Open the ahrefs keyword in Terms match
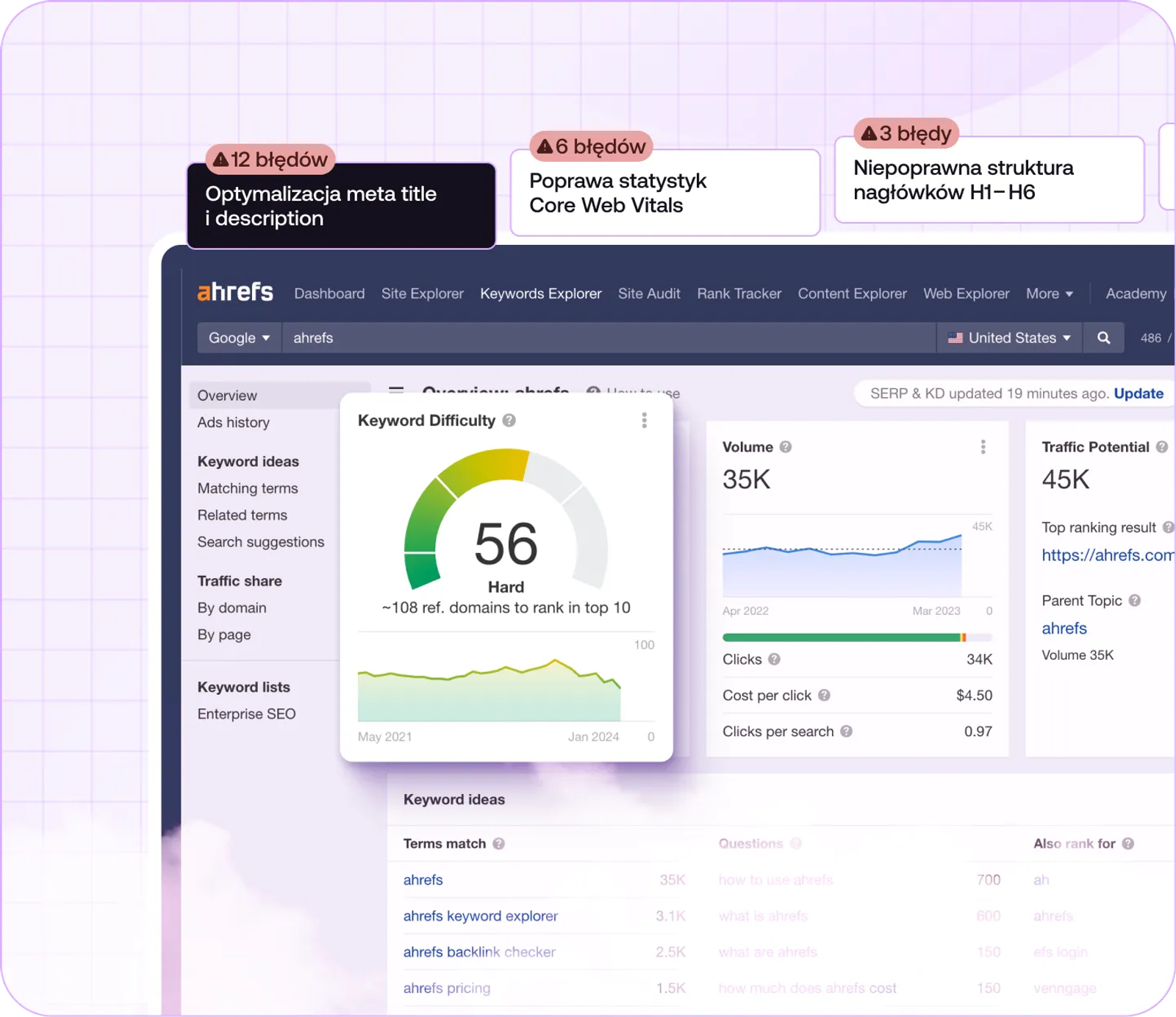 (x=423, y=880)
